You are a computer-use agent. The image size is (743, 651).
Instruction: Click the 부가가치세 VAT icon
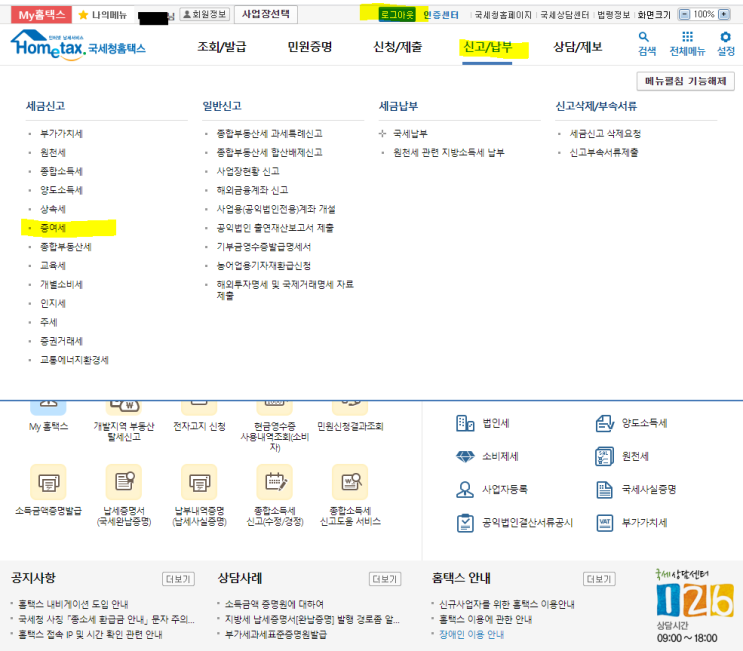(605, 523)
